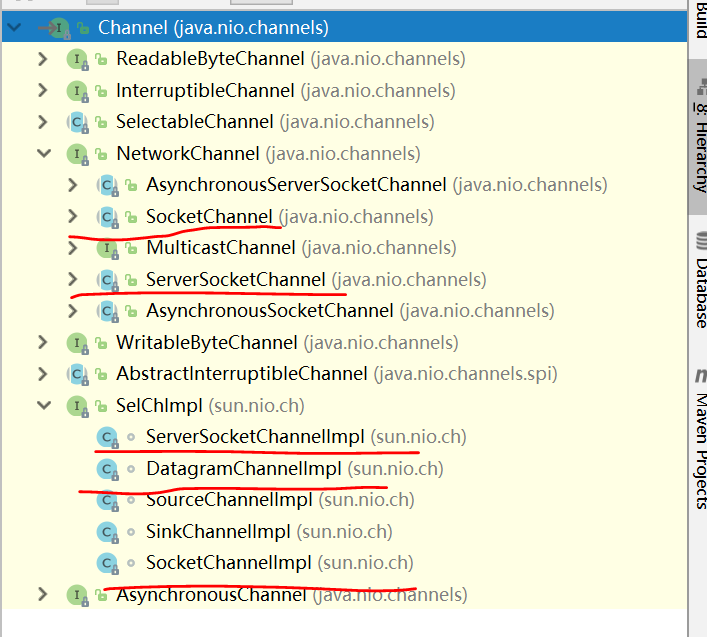This screenshot has height=637, width=707.
Task: Expand the MulticastChannel node
Action: [72, 248]
